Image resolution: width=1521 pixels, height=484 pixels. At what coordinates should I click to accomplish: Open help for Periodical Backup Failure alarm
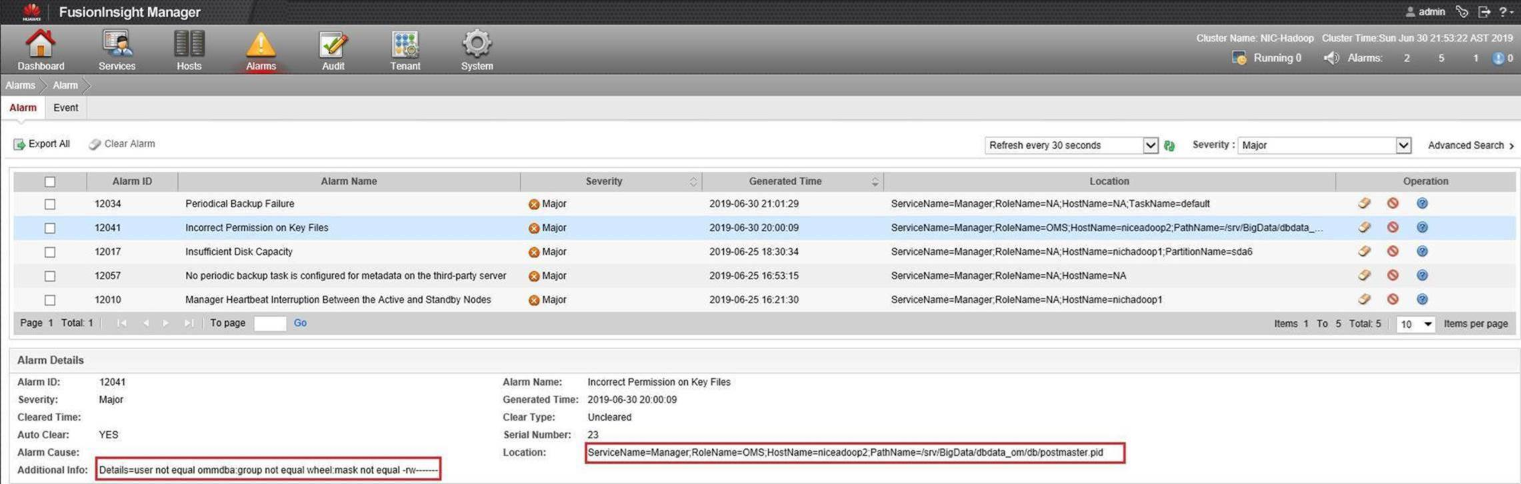point(1422,203)
